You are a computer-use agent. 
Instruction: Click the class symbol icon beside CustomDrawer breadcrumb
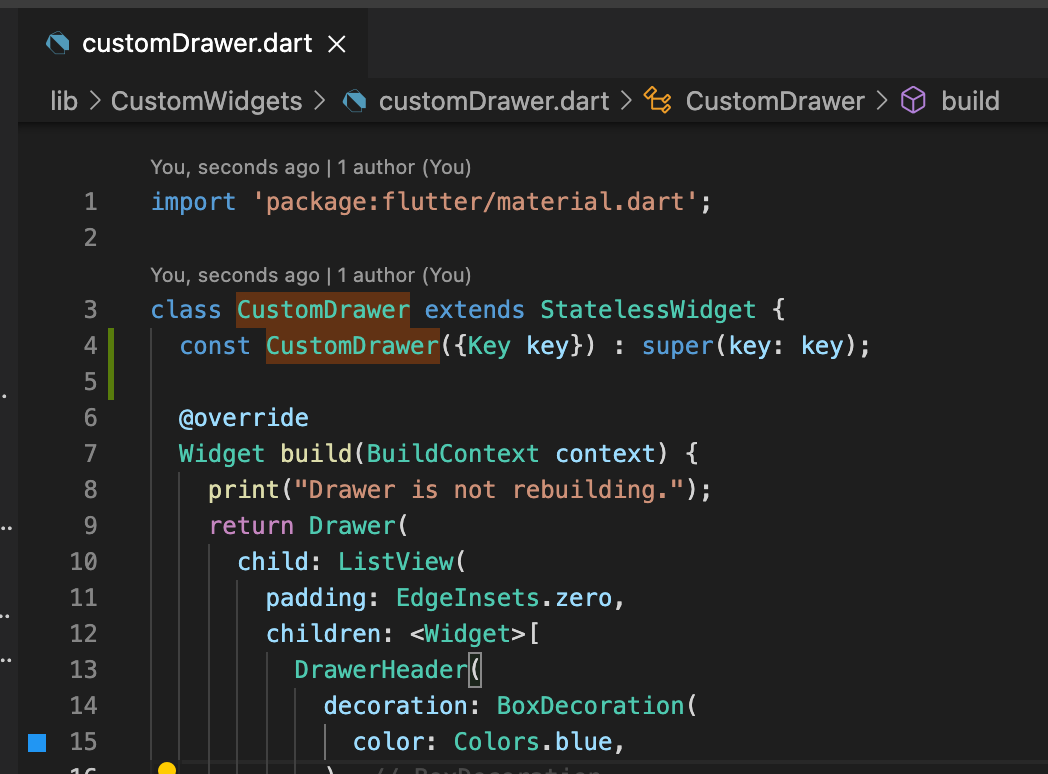point(658,100)
